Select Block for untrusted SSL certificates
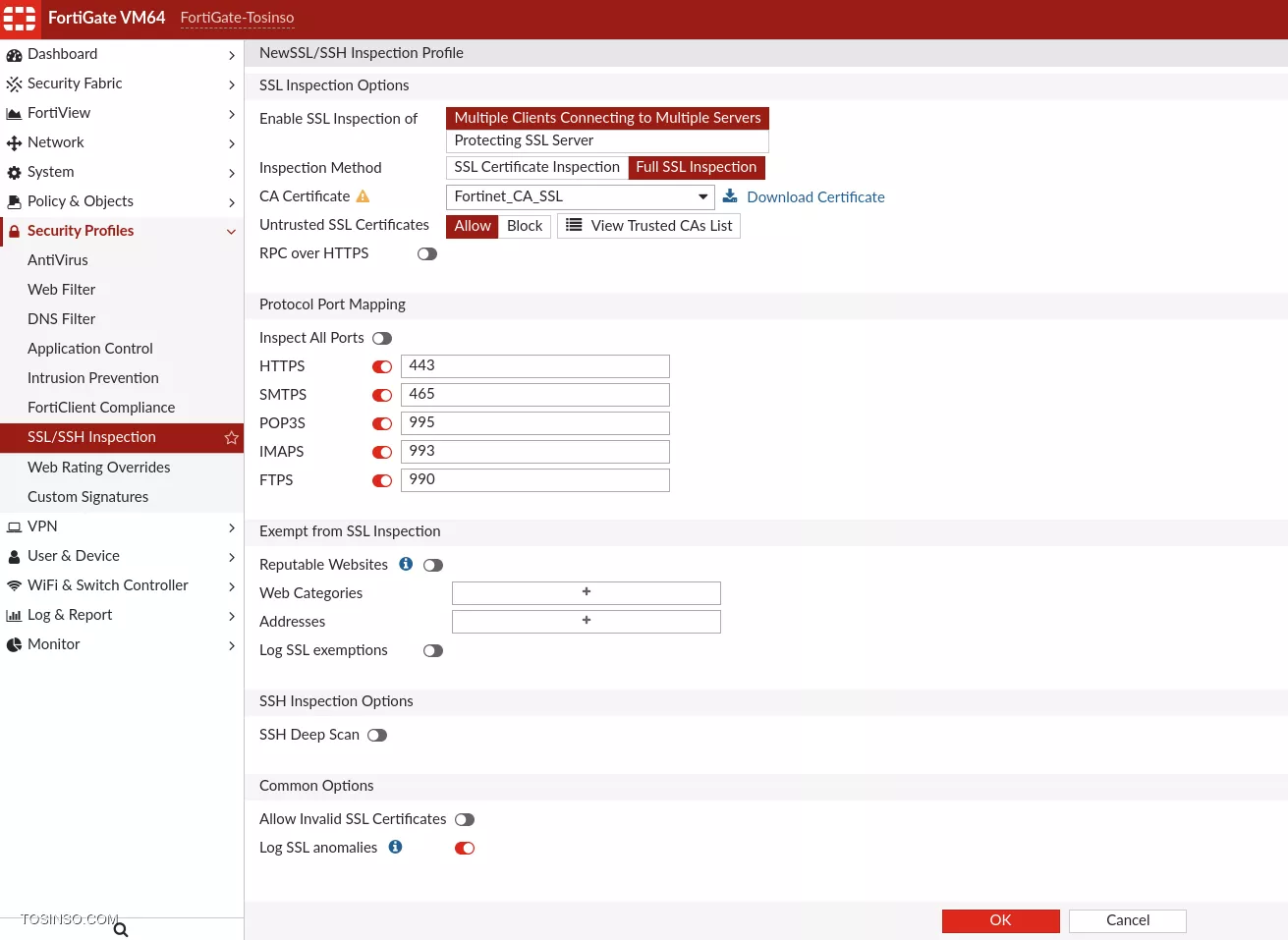 point(525,226)
